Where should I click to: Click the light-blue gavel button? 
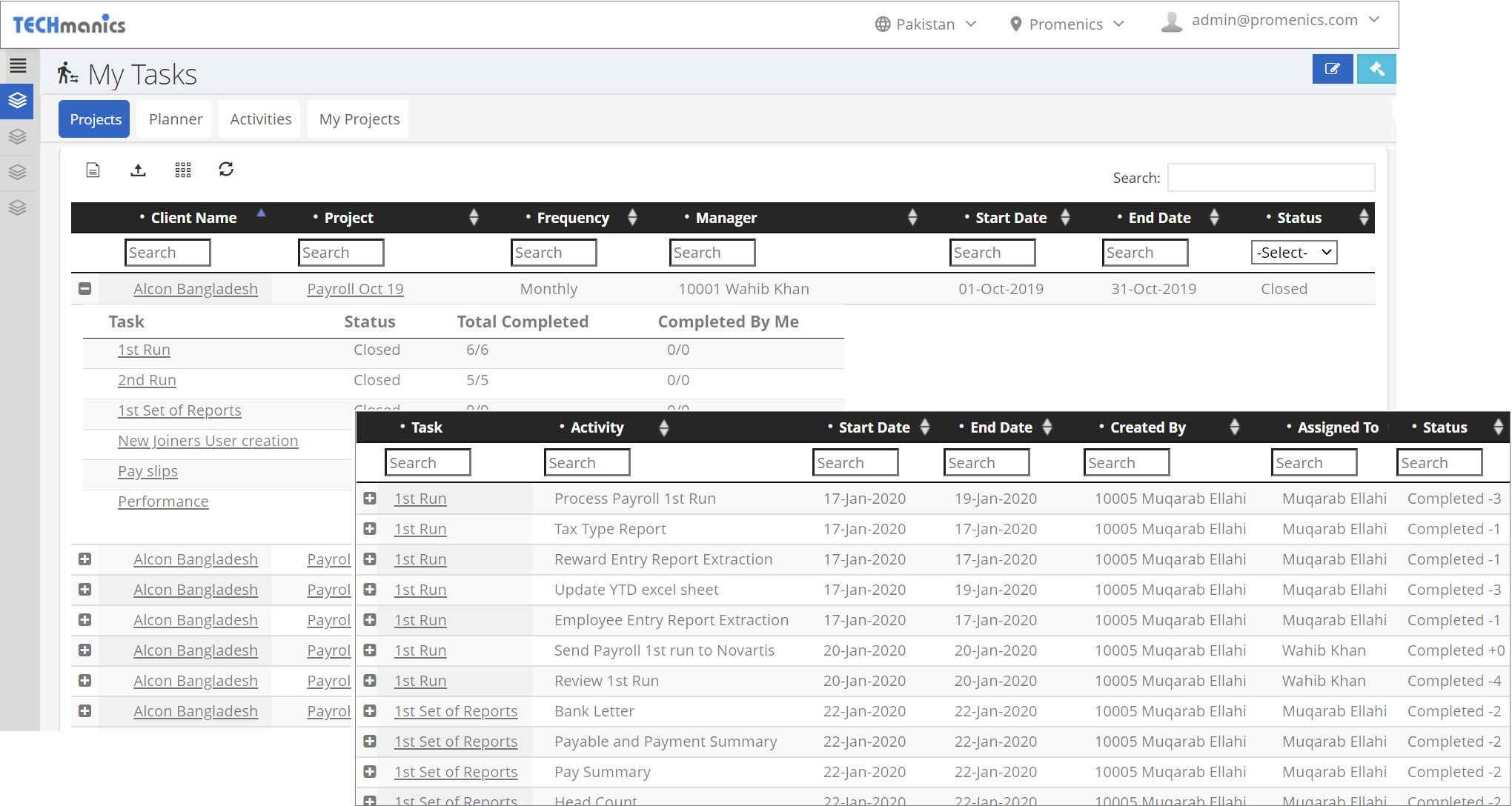pyautogui.click(x=1376, y=69)
